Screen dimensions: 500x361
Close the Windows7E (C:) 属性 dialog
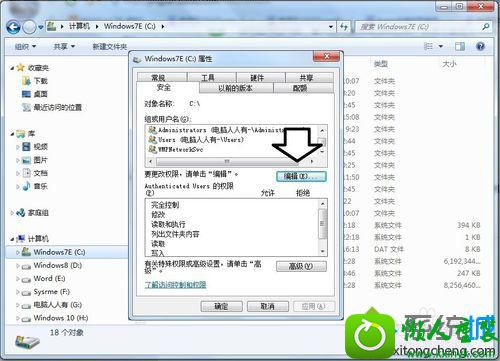pos(326,56)
